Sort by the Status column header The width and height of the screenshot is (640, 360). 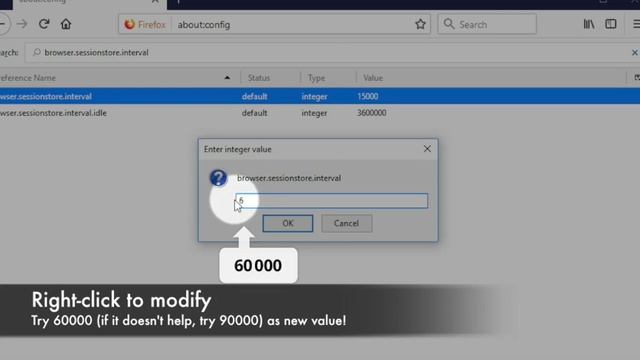point(270,78)
